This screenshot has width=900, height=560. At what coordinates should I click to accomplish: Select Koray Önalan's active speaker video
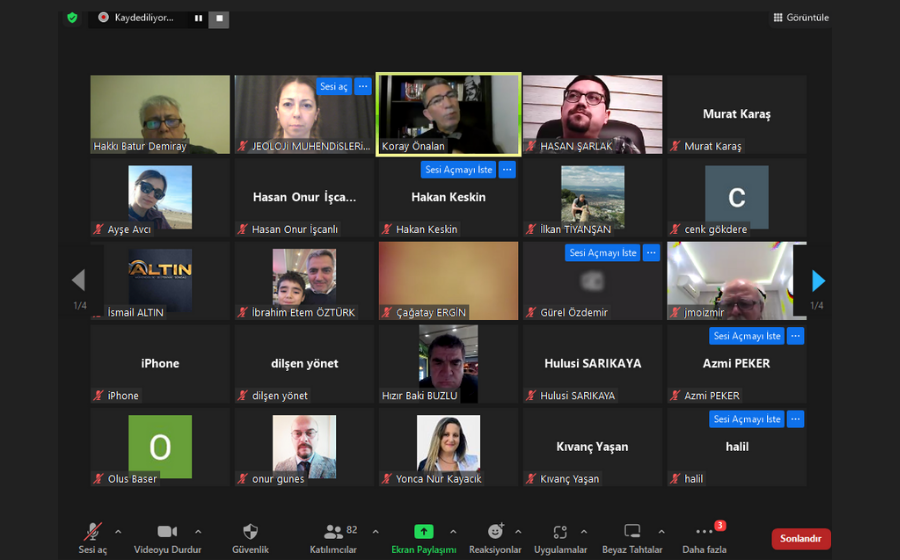pyautogui.click(x=448, y=114)
